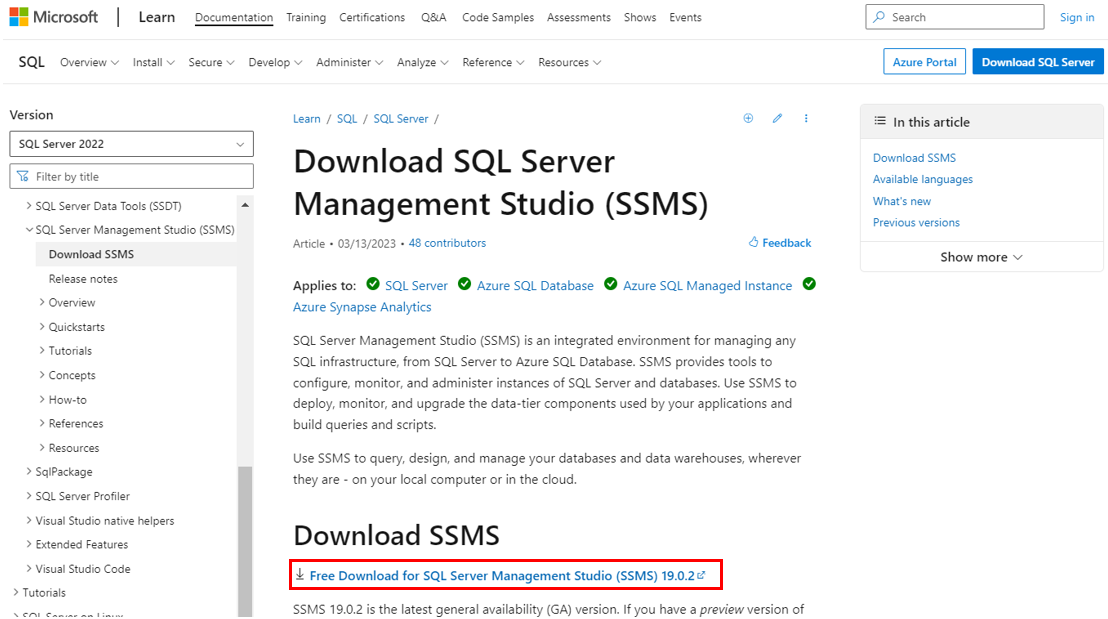This screenshot has width=1108, height=619.
Task: Open the 48 contributors link
Action: coord(447,243)
